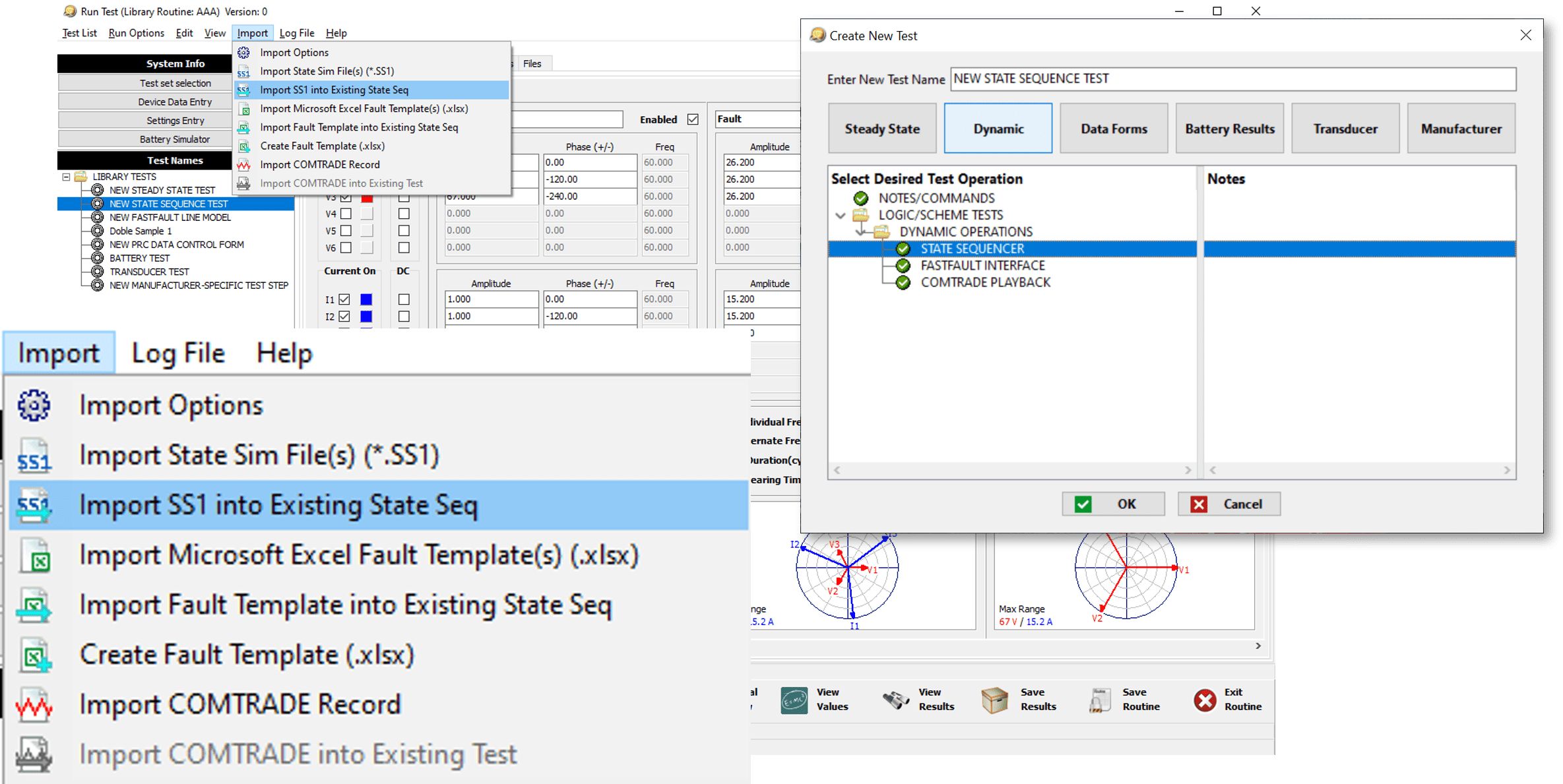Click the Save Results box icon
This screenshot has width=1563, height=784.
(995, 700)
